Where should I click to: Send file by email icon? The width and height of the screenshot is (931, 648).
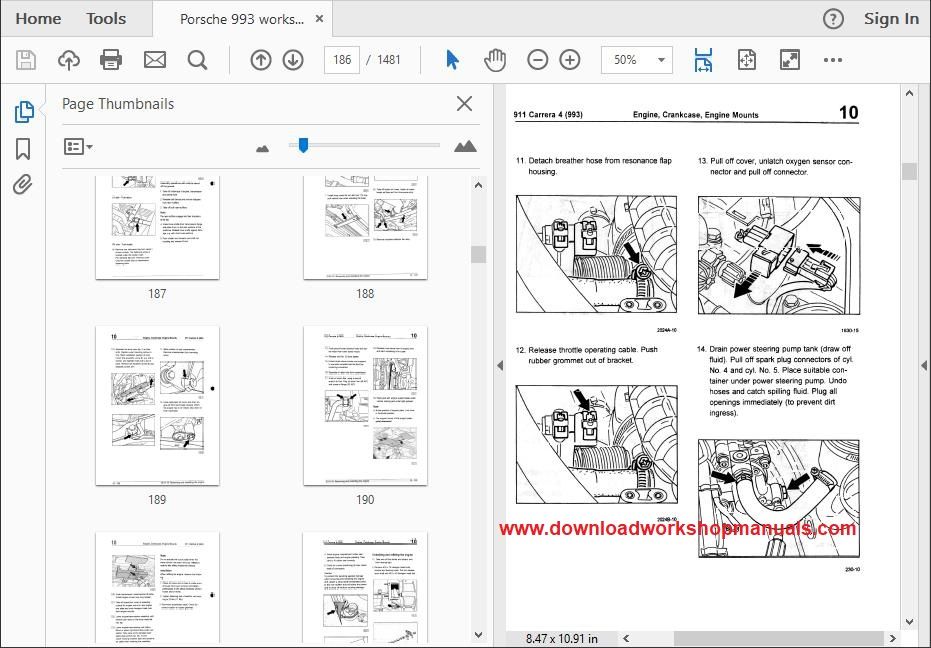tap(155, 60)
